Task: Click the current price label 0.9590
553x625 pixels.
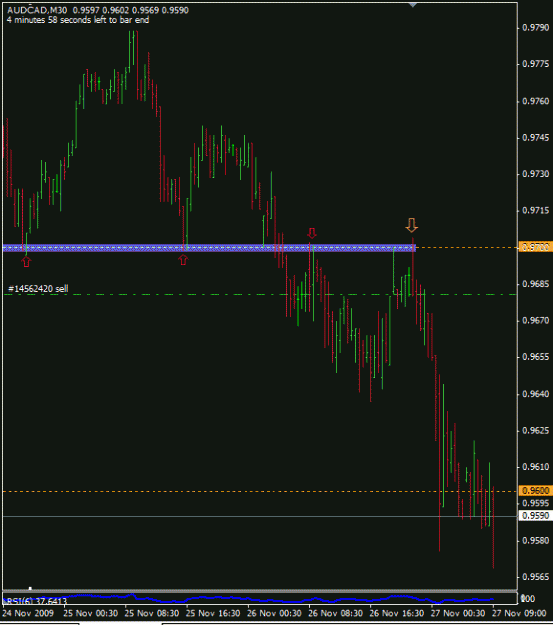Action: tap(535, 516)
